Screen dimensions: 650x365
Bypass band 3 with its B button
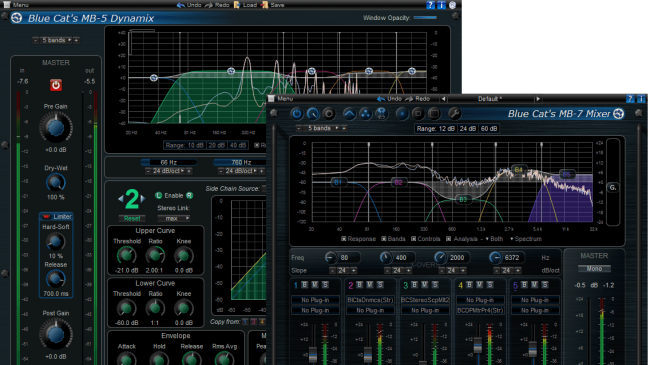[x=415, y=285]
